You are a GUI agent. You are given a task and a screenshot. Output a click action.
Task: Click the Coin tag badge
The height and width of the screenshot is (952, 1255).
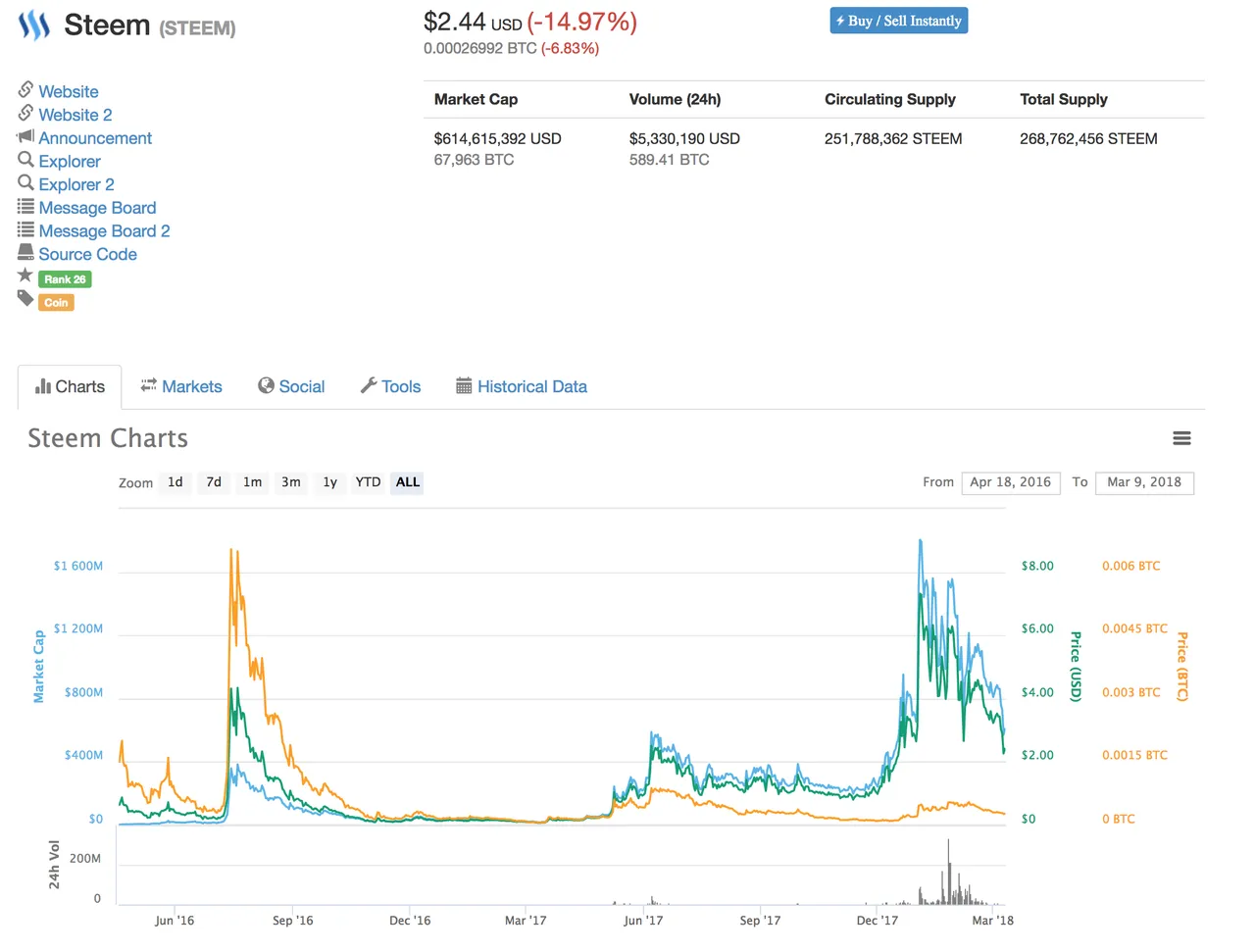click(x=56, y=303)
